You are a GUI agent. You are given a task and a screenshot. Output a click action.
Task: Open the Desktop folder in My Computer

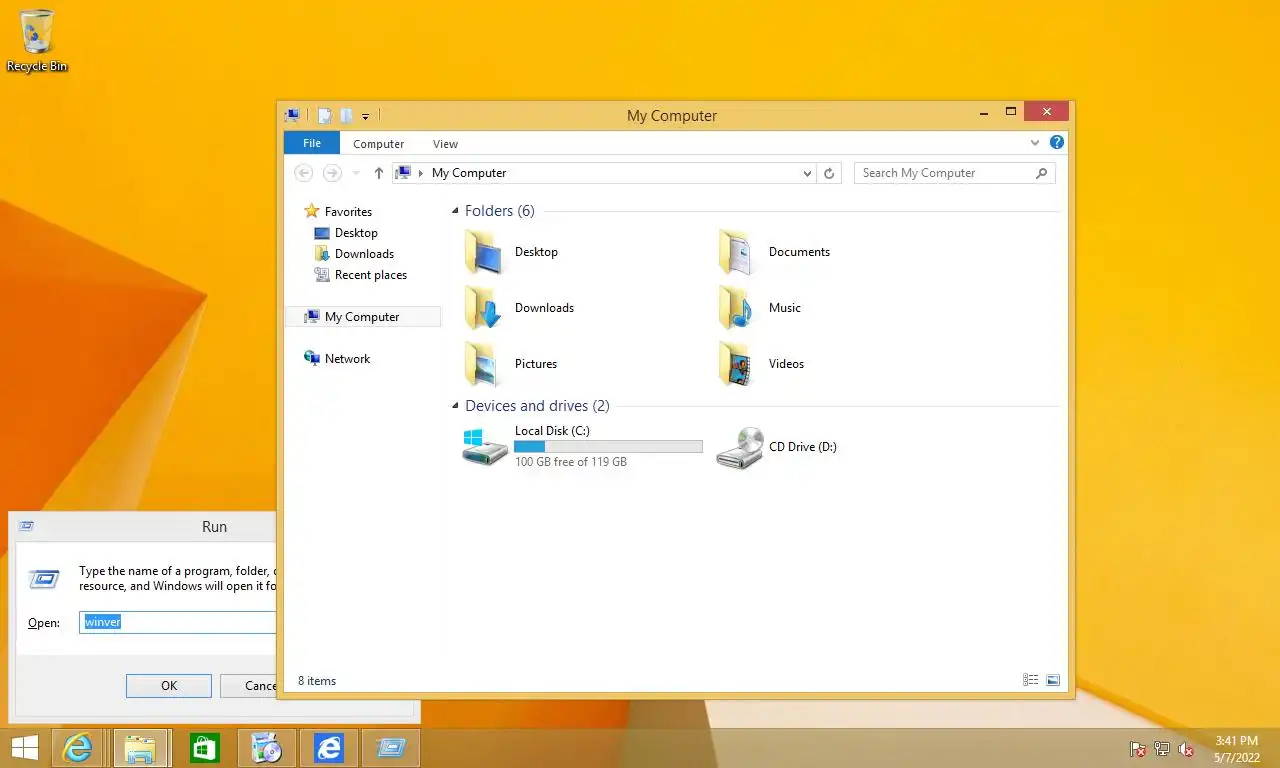pos(486,252)
